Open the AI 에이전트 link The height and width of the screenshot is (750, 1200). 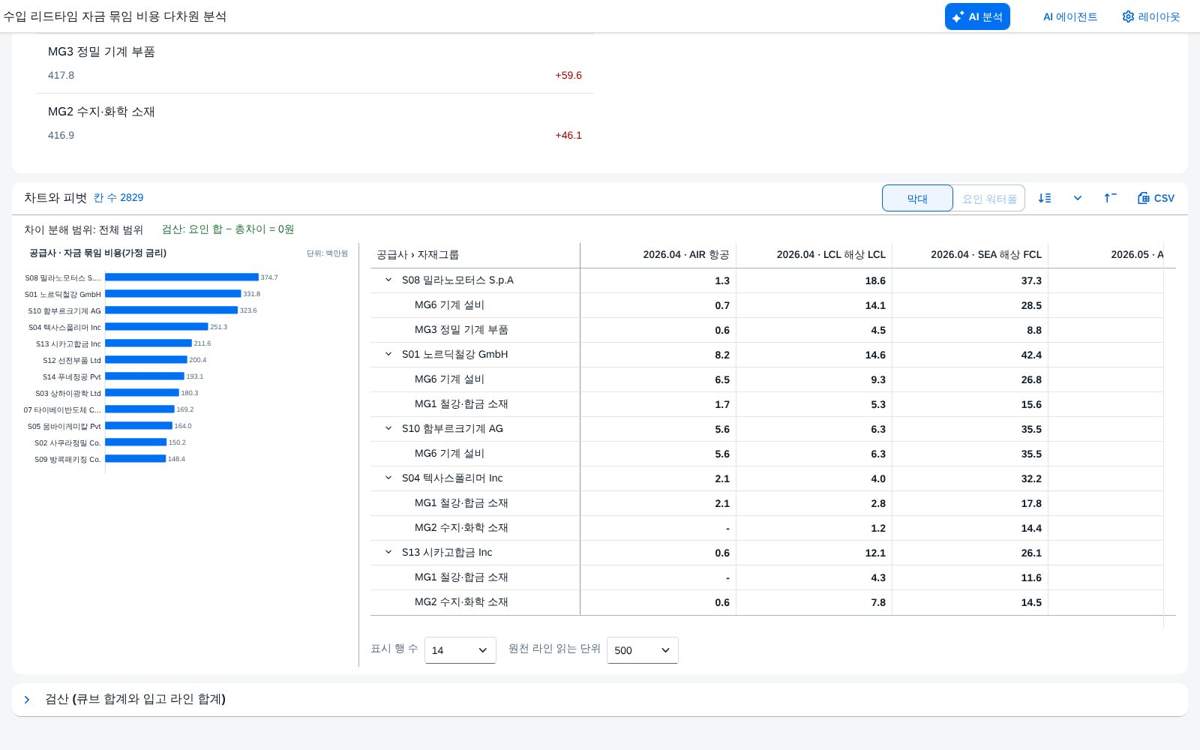(1070, 16)
